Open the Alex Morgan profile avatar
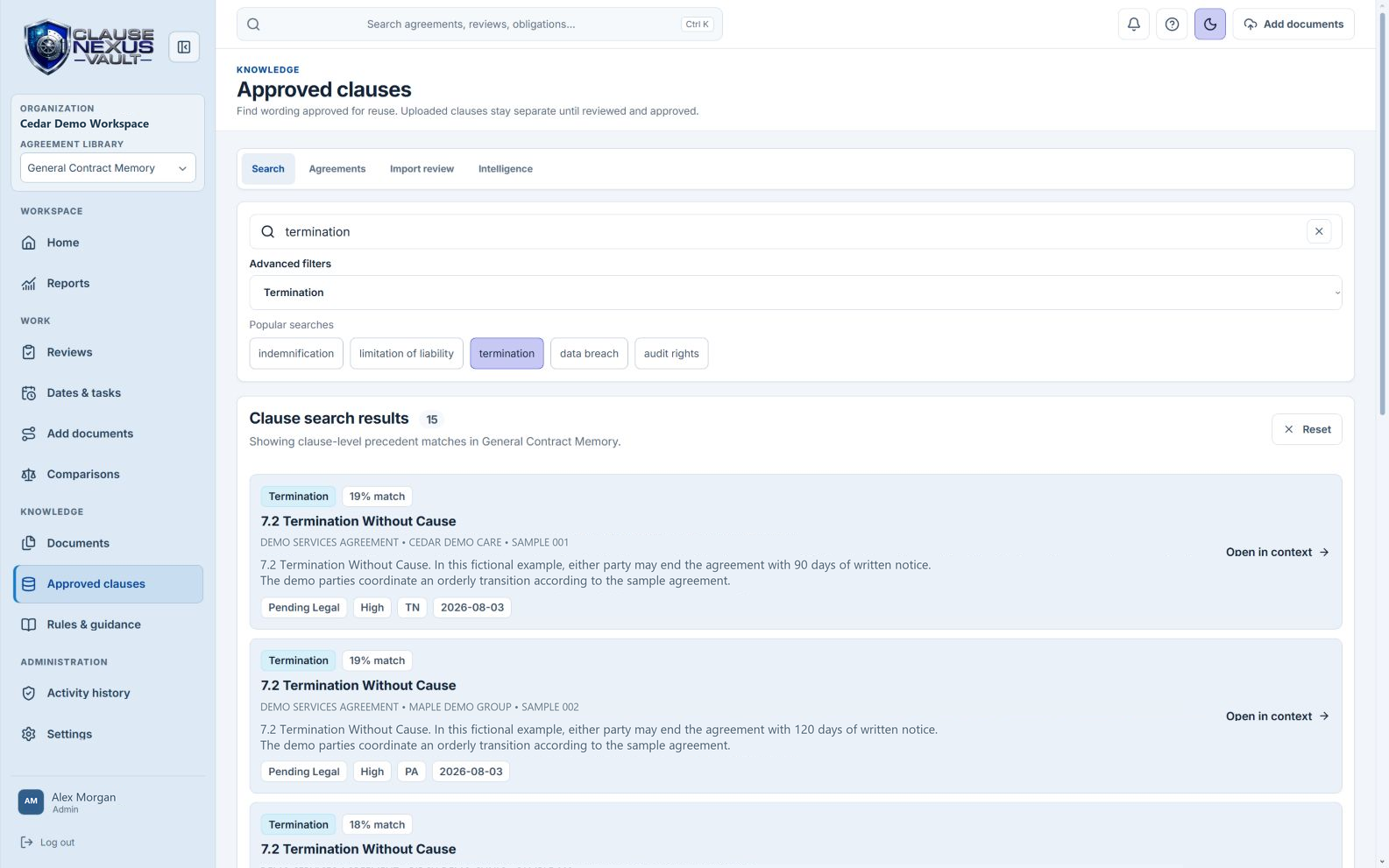Viewport: 1389px width, 868px height. coord(31,801)
